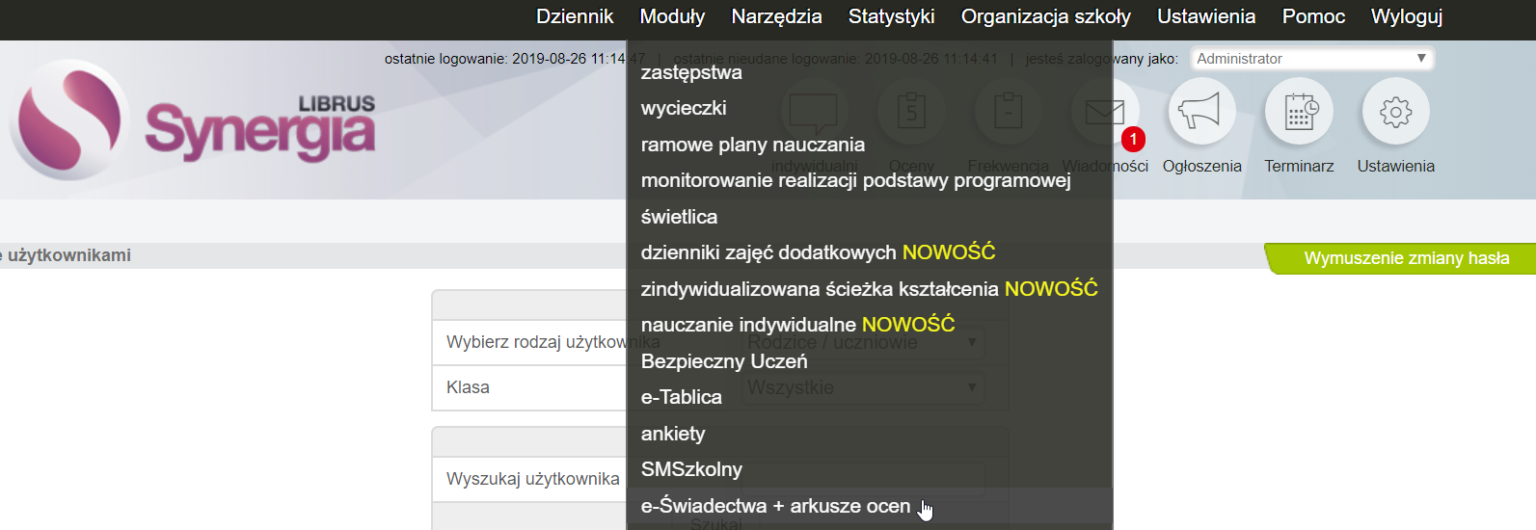Click Wyloguj to log out
This screenshot has width=1536, height=530.
pyautogui.click(x=1407, y=17)
